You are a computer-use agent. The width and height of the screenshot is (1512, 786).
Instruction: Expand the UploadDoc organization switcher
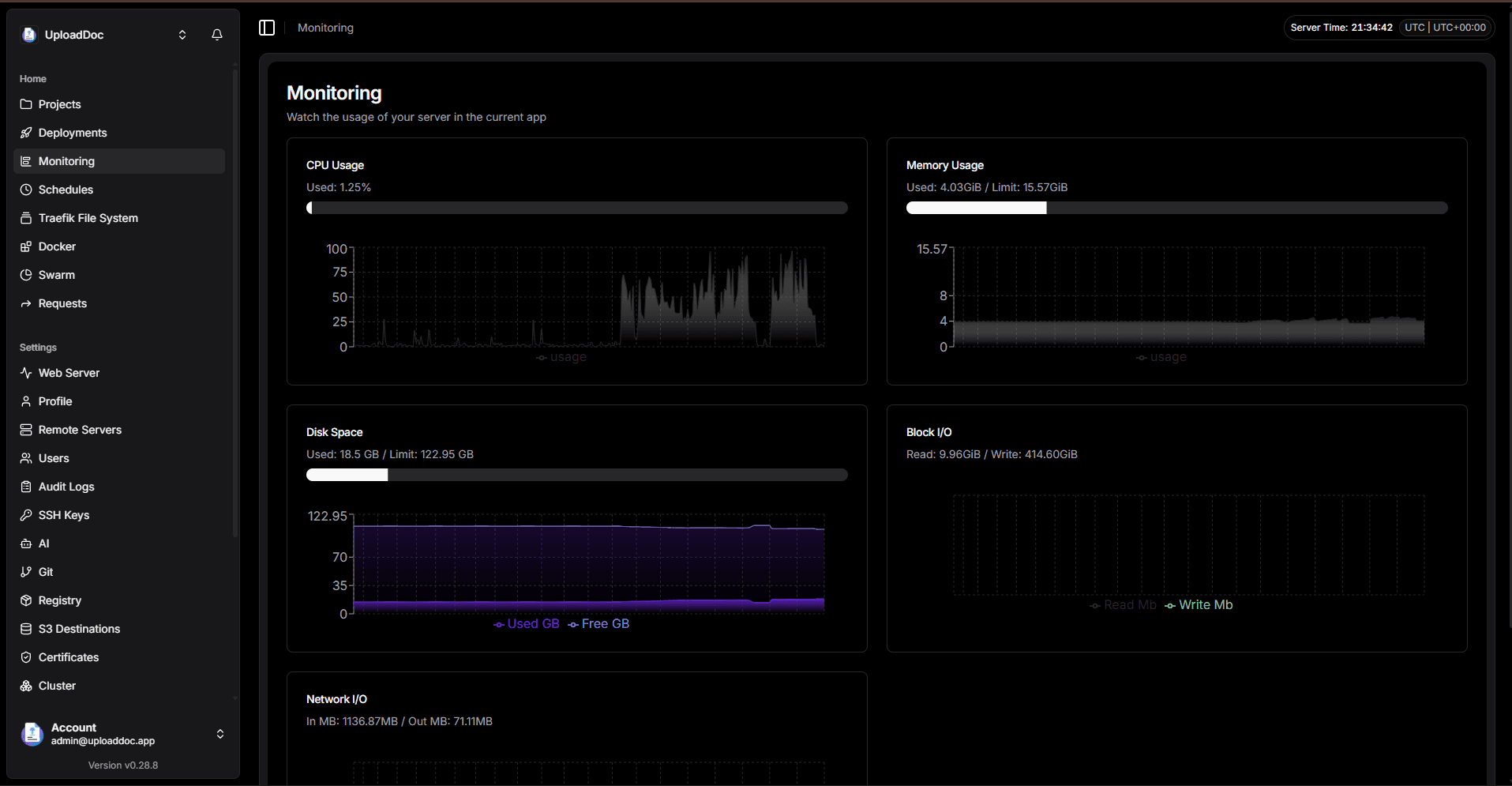182,35
